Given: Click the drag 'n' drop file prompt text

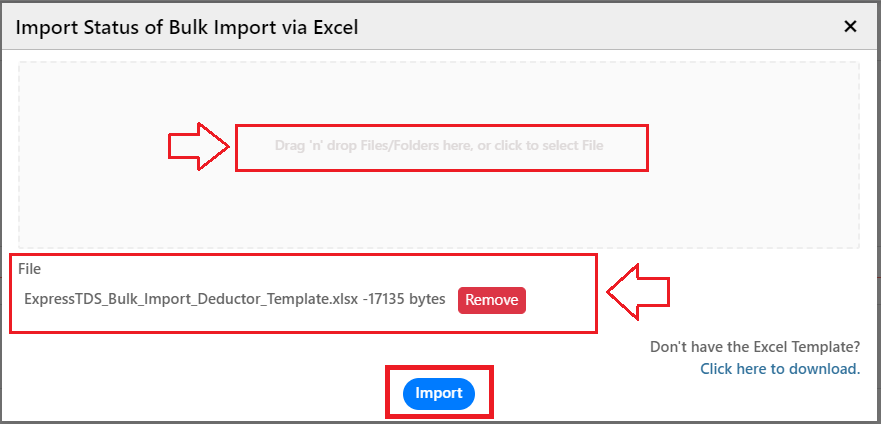Looking at the screenshot, I should 439,146.
